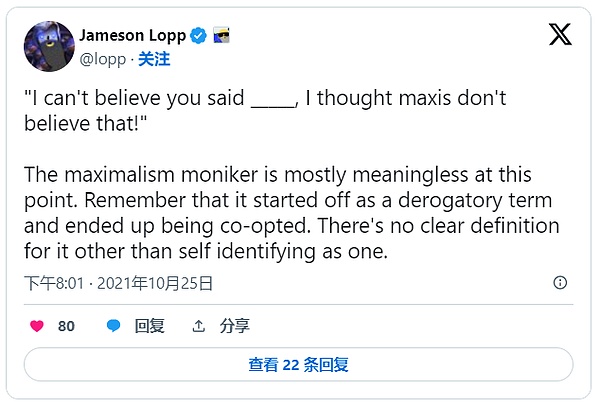The image size is (600, 407).
Task: Open Jameson Lopp's profile picture
Action: (x=48, y=46)
